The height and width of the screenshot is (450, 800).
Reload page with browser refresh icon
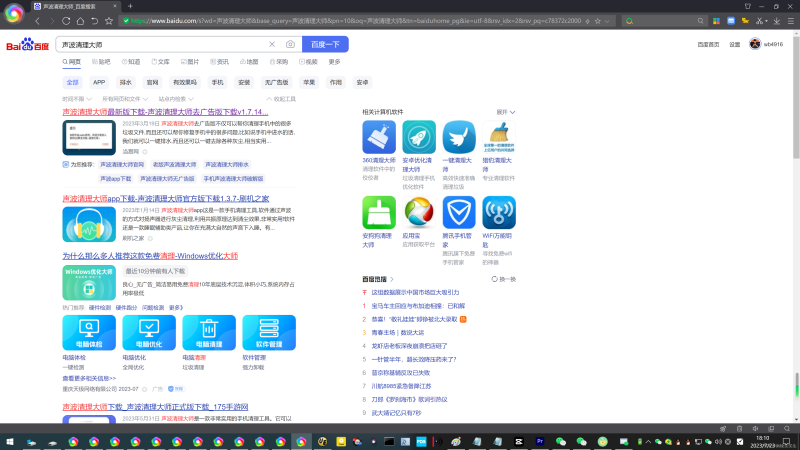66,21
